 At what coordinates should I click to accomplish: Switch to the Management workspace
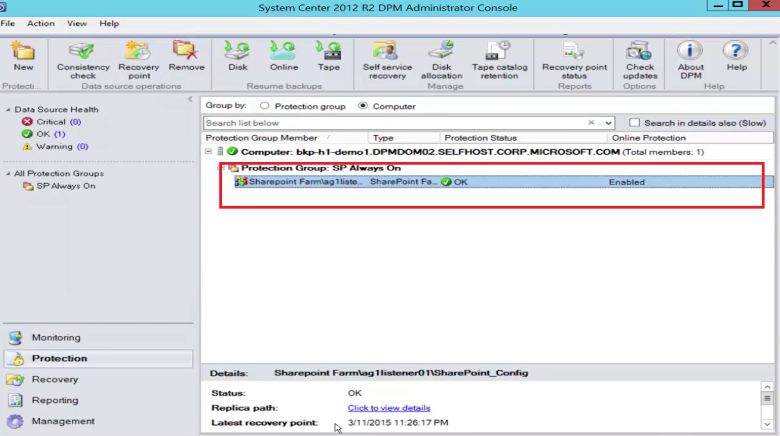[98, 421]
